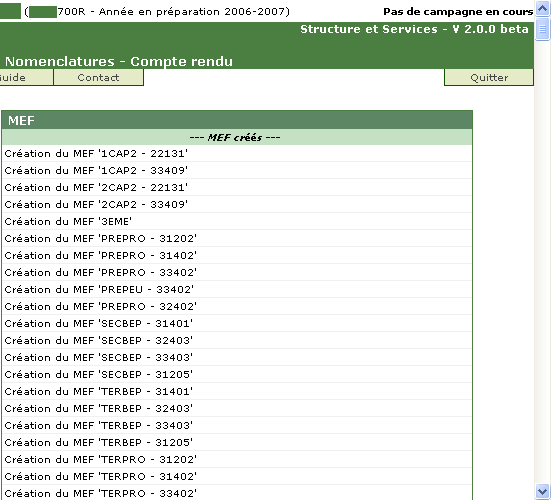The height and width of the screenshot is (500, 551).
Task: Click the Quitter button
Action: click(489, 77)
